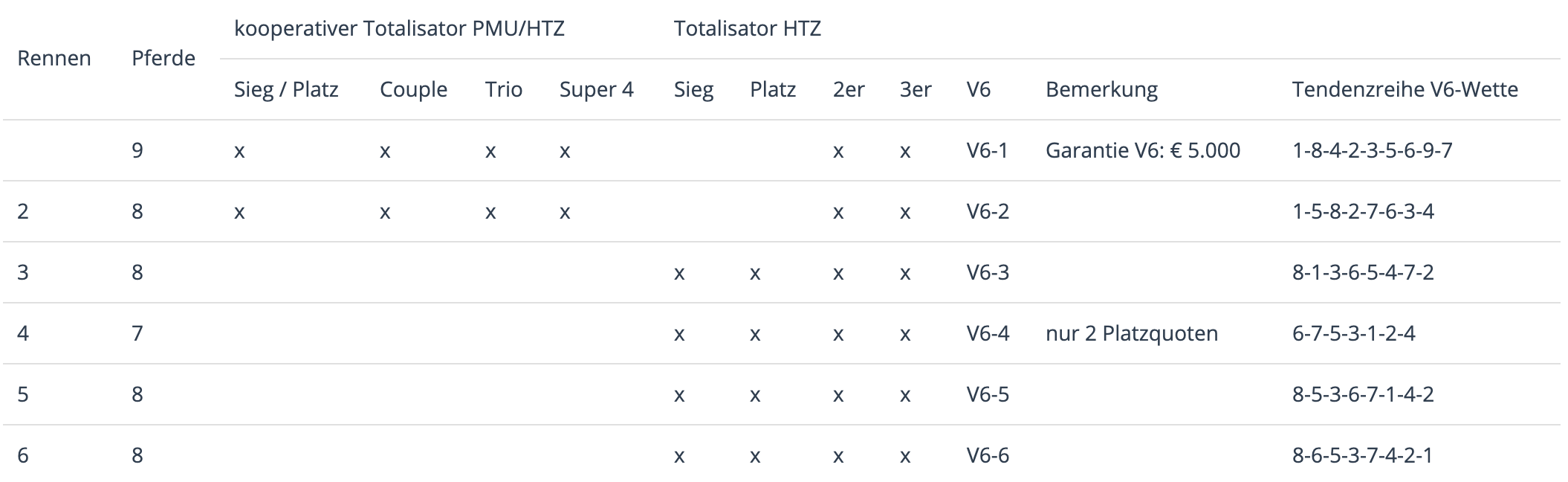Select the Super 4 column header

(x=596, y=89)
